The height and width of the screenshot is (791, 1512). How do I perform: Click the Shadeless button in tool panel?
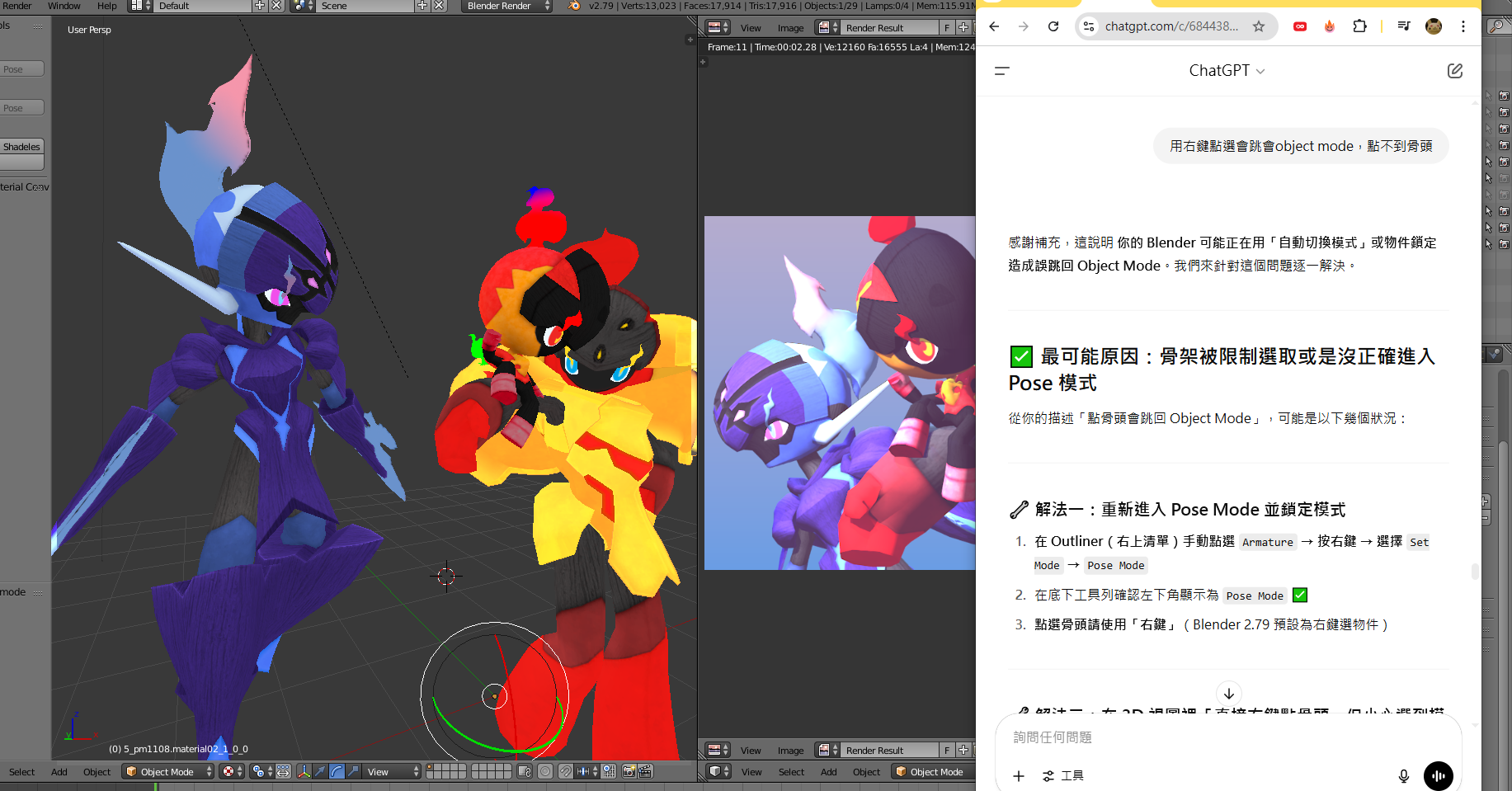tap(22, 147)
